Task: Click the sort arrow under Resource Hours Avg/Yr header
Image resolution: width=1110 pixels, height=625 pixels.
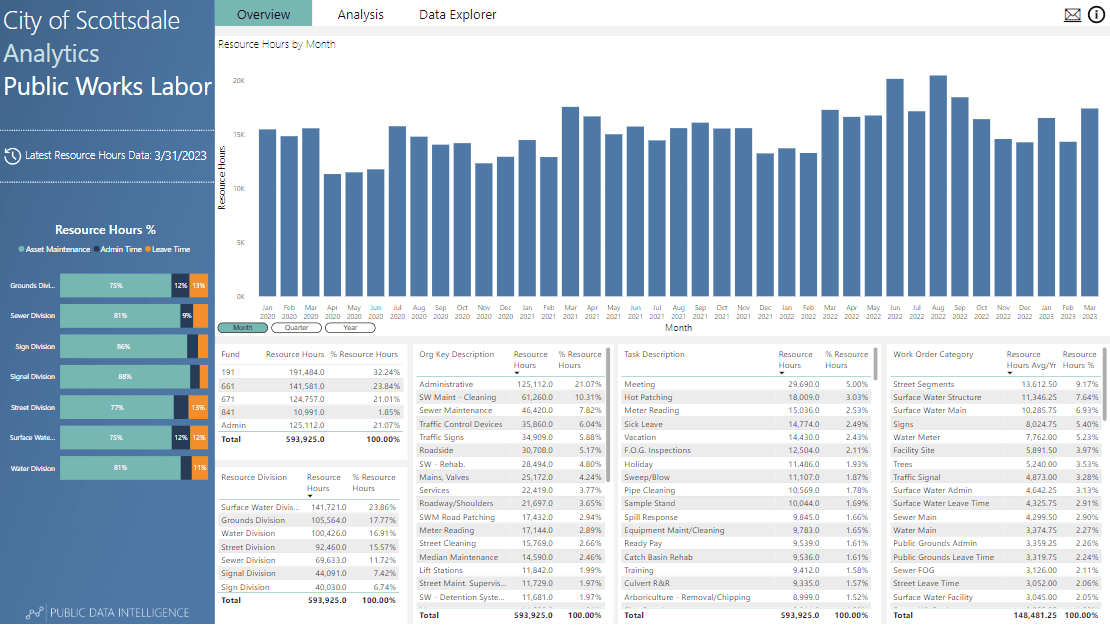Action: coord(1009,373)
